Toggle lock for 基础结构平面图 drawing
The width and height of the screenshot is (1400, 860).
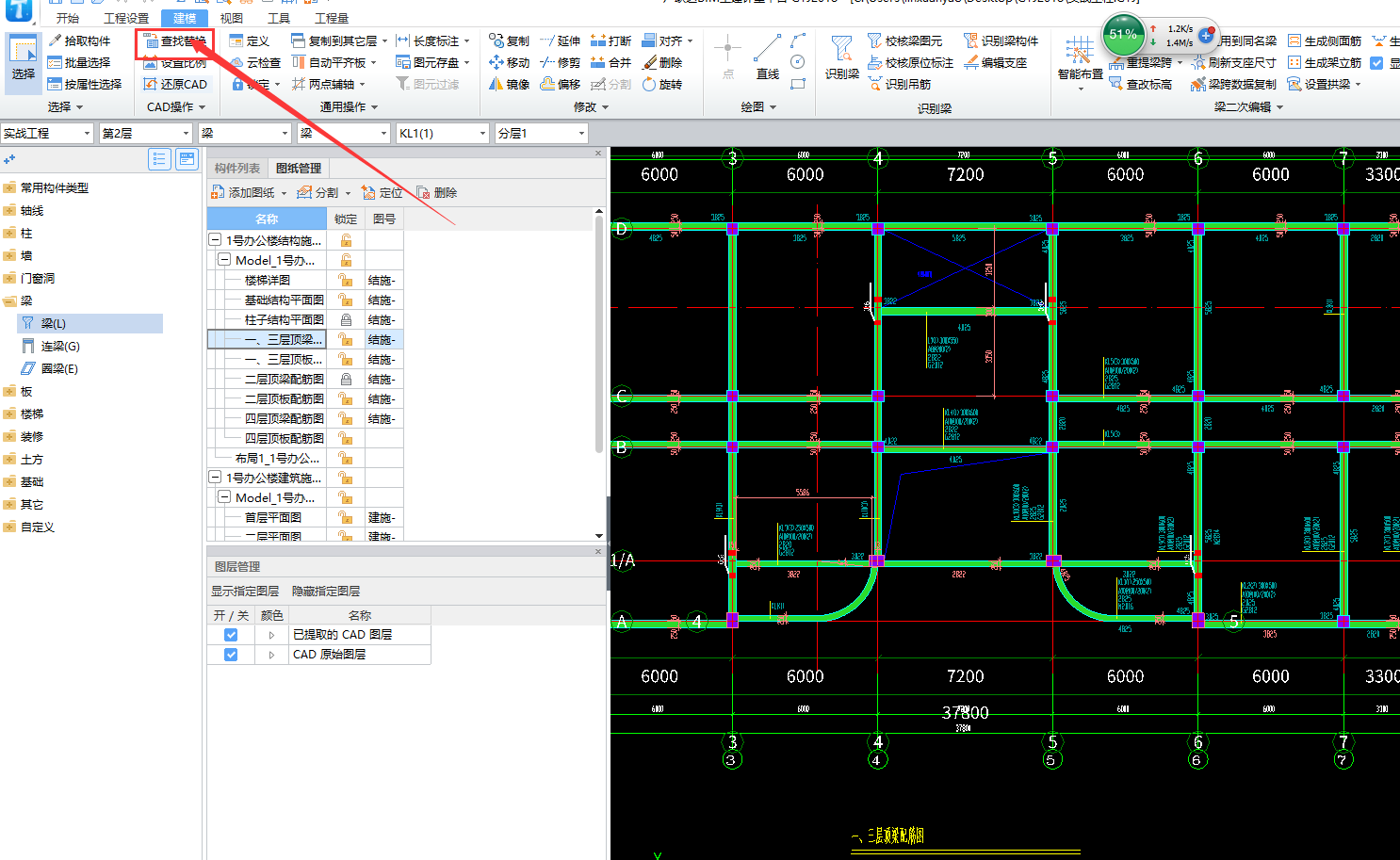(346, 300)
